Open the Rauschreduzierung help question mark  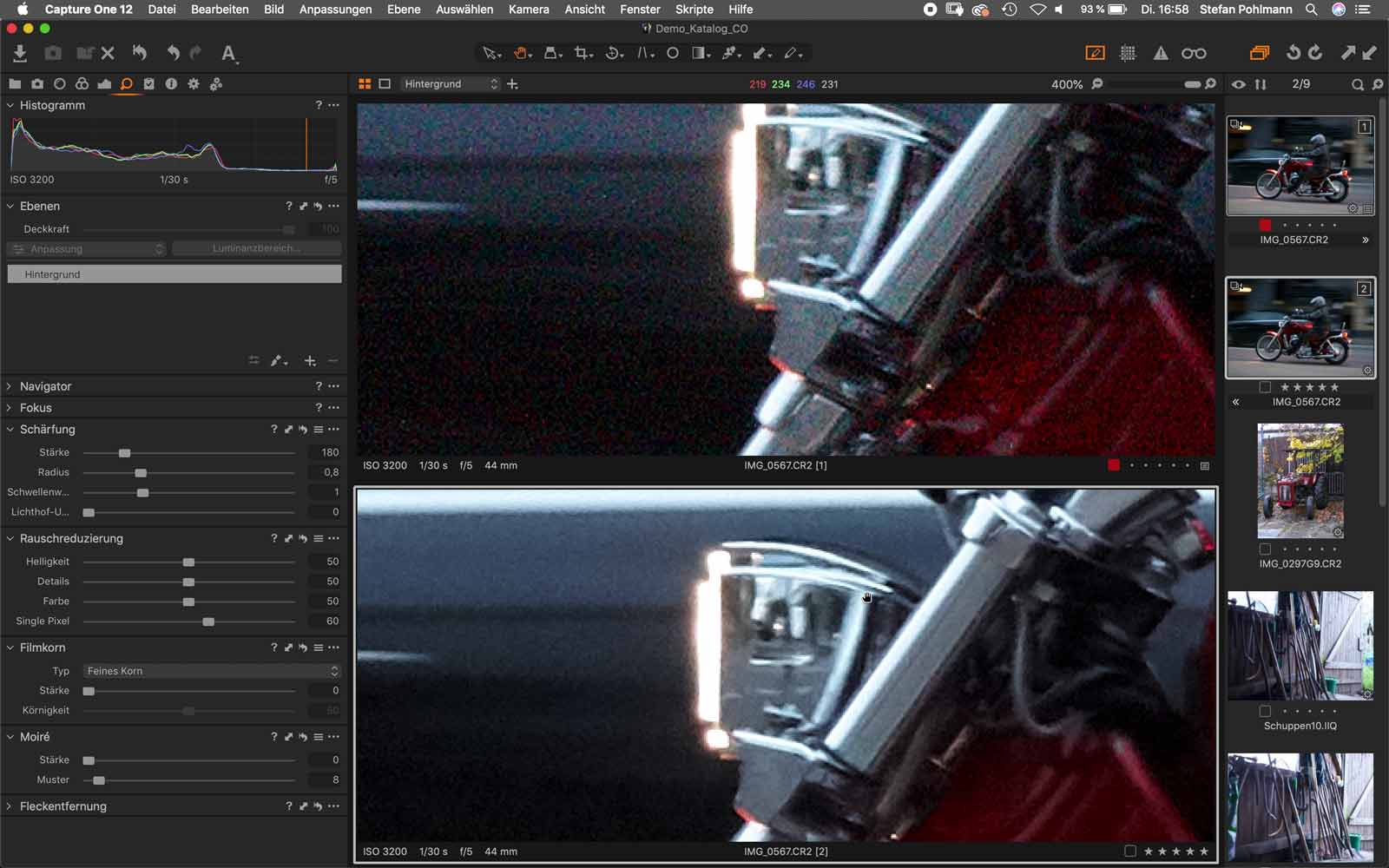click(273, 537)
